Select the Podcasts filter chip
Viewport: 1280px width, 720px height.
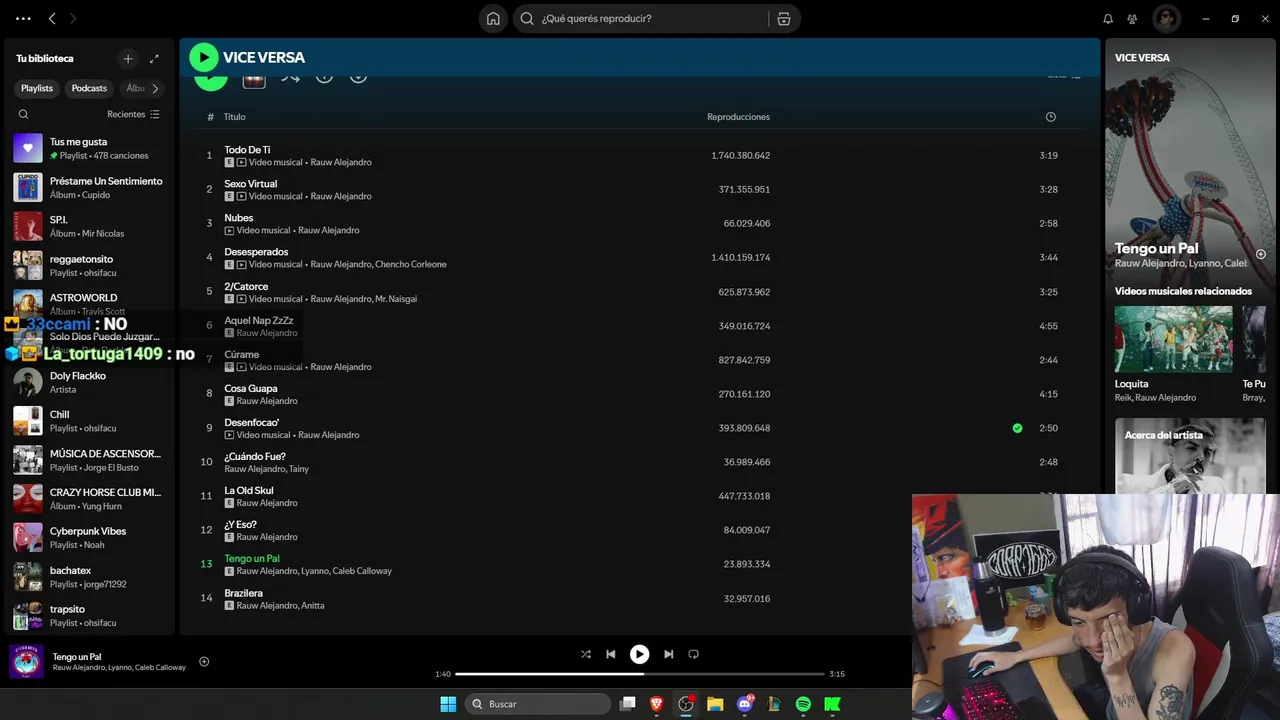[x=89, y=88]
